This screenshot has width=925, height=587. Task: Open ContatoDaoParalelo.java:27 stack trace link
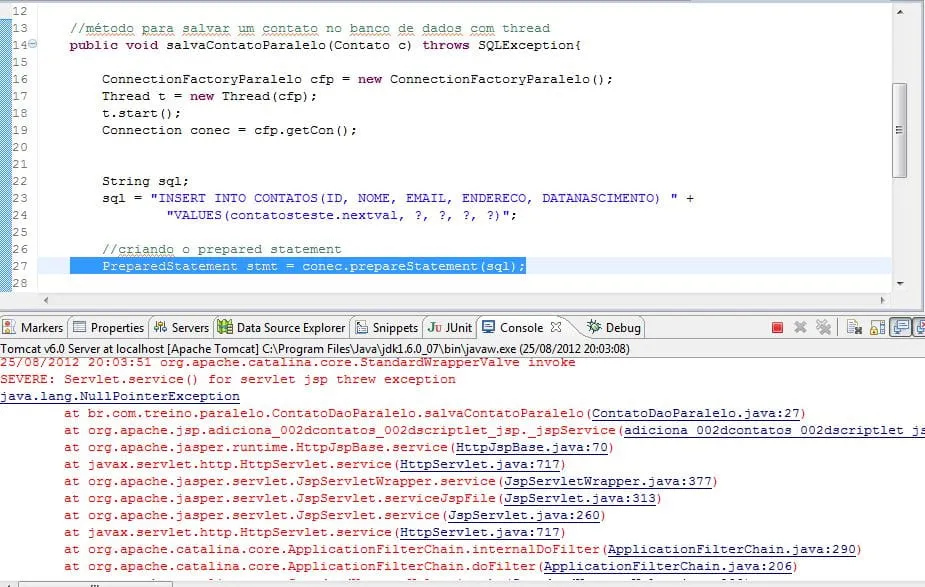tap(696, 414)
